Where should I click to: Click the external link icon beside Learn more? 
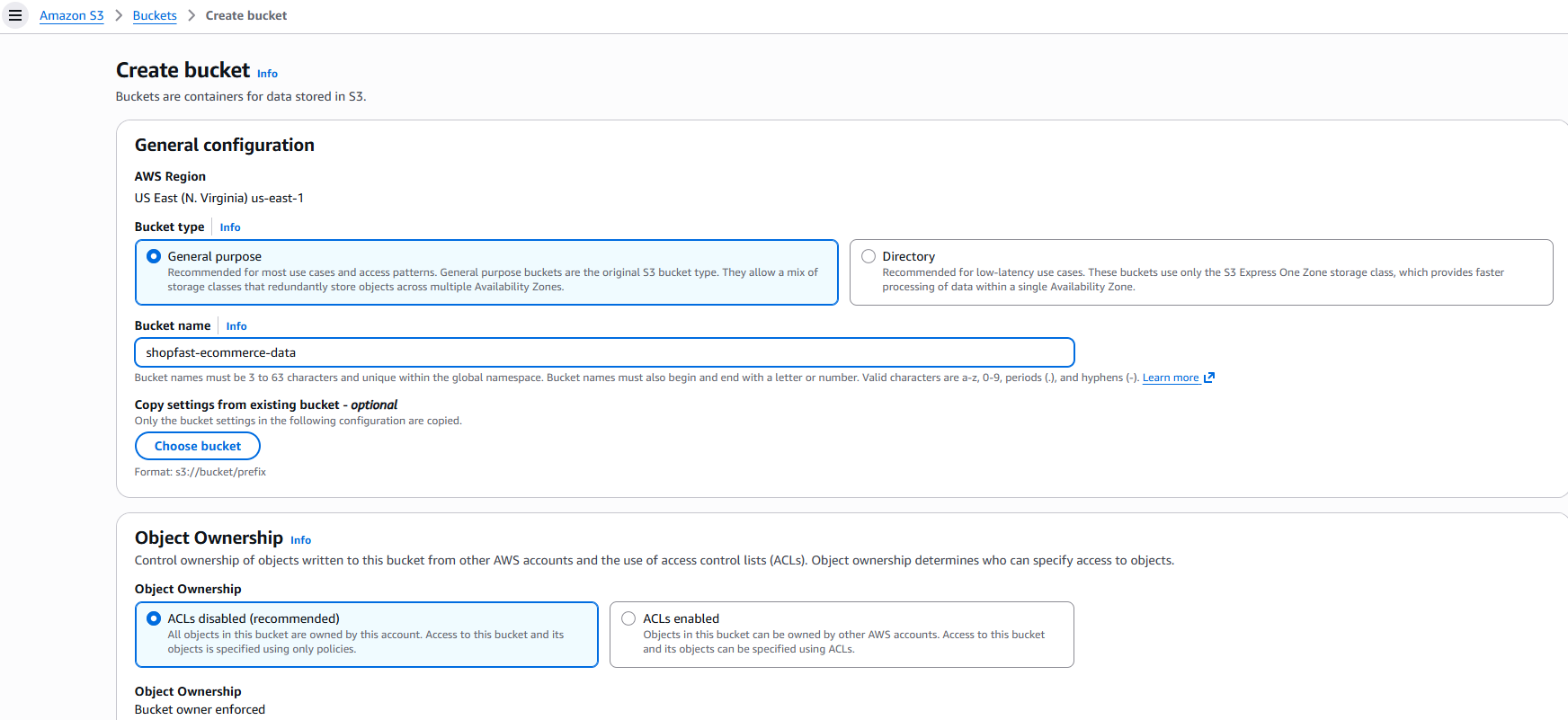click(x=1209, y=378)
